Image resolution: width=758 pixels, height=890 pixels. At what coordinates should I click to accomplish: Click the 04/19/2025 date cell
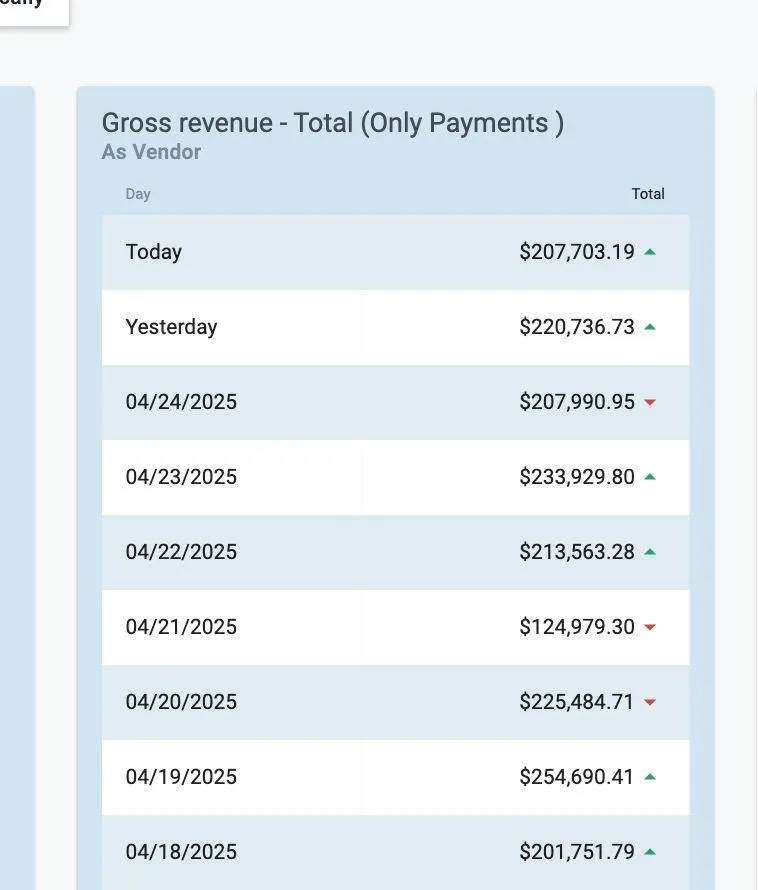pyautogui.click(x=181, y=777)
